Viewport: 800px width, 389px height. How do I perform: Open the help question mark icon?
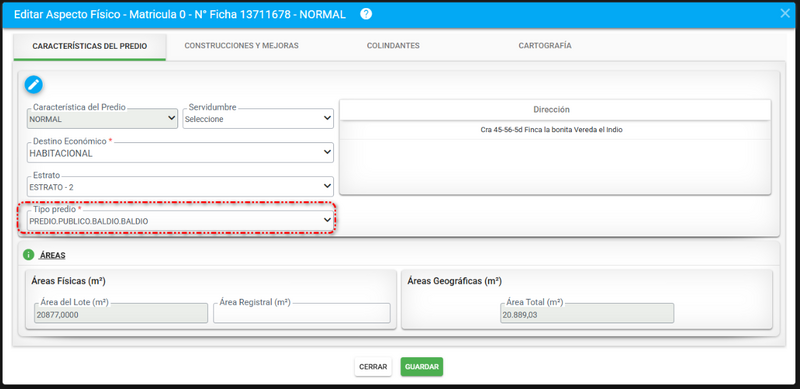(x=365, y=14)
